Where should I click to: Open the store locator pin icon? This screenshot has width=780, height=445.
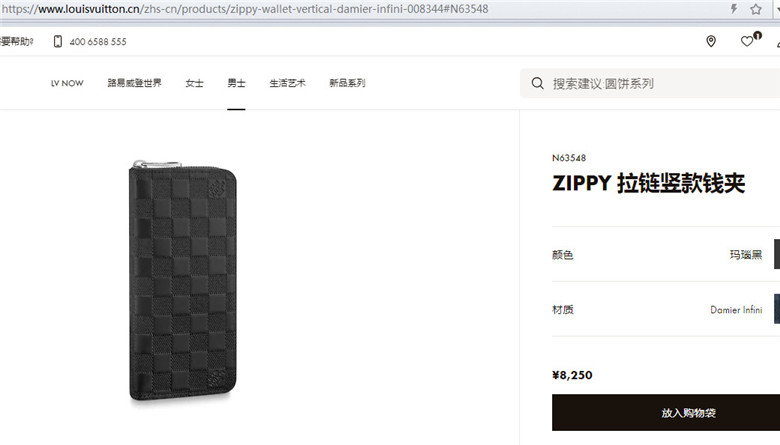coord(711,41)
